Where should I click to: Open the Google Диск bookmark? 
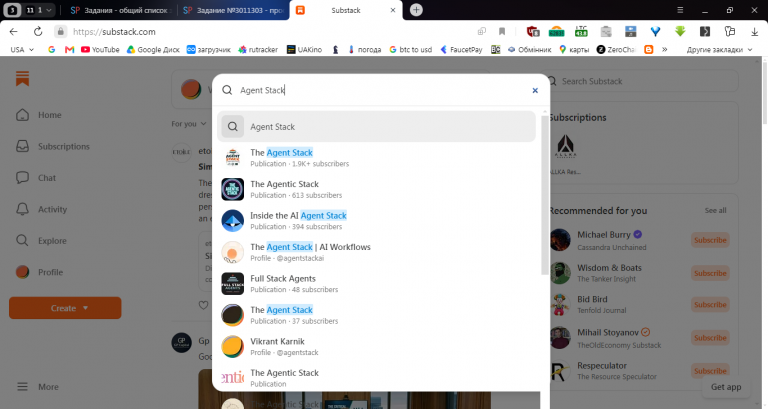coord(153,49)
